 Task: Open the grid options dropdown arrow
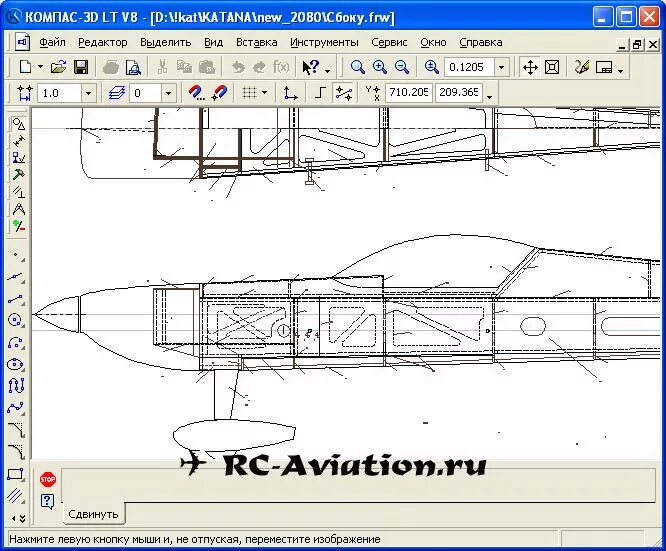click(x=265, y=93)
